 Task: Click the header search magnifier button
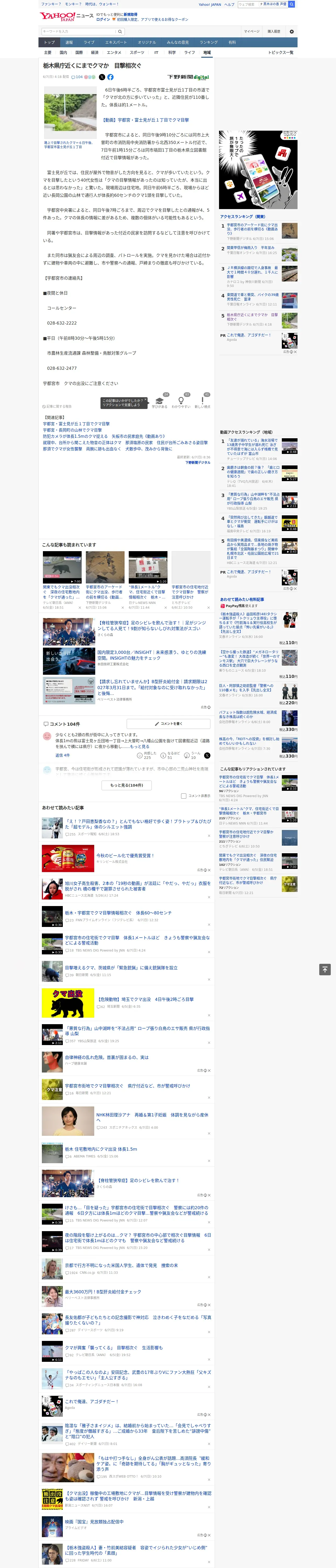click(292, 4)
